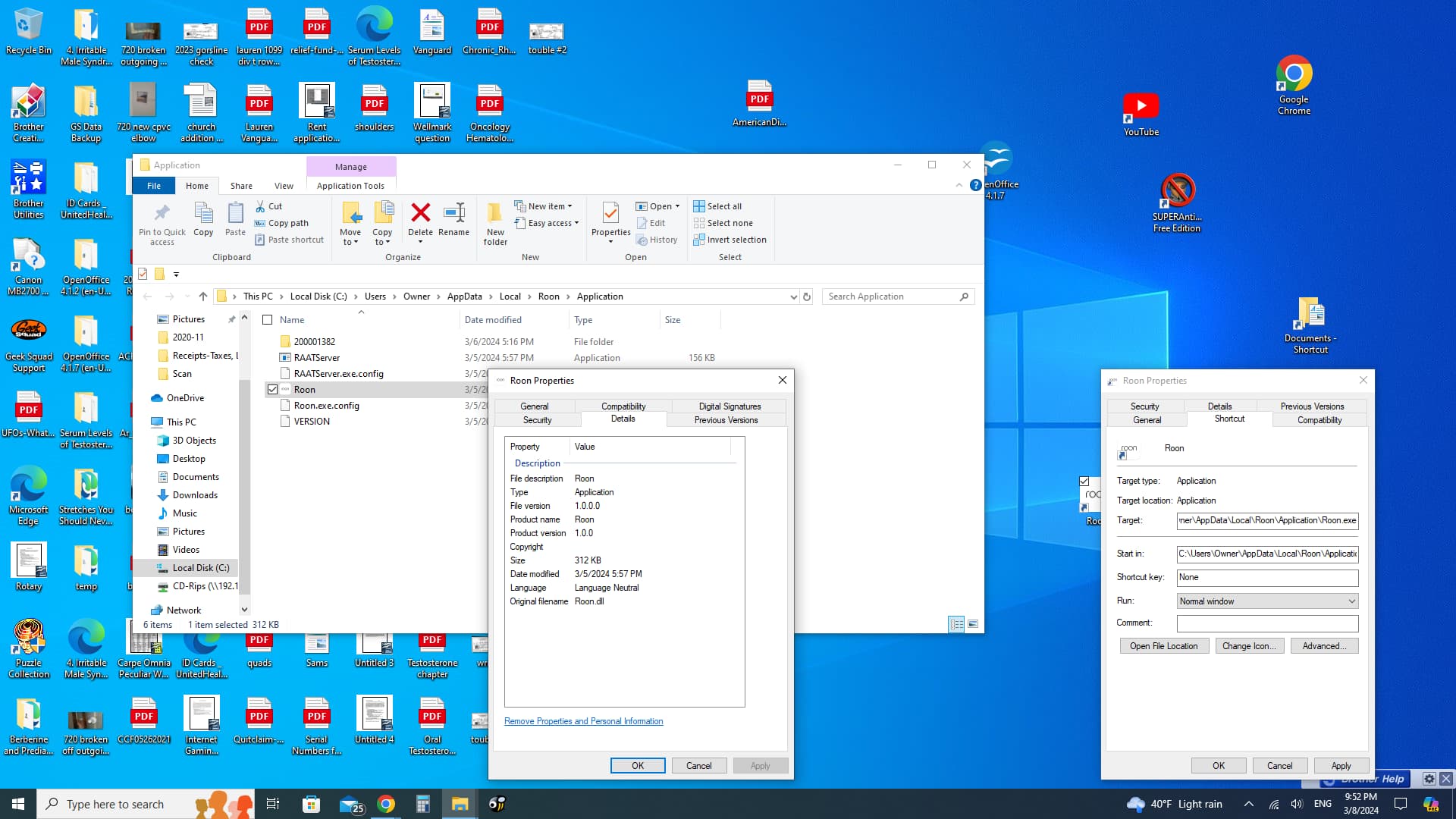
Task: Click the address bar Refresh icon
Action: 807,297
